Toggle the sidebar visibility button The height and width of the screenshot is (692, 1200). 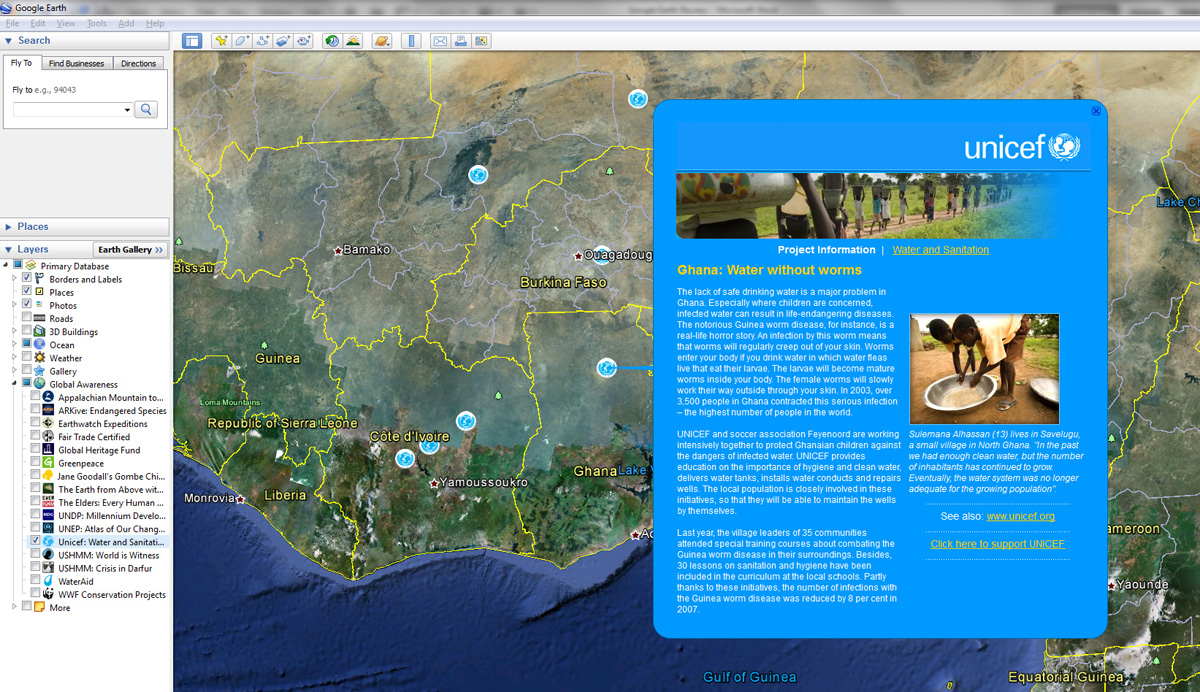click(x=192, y=41)
